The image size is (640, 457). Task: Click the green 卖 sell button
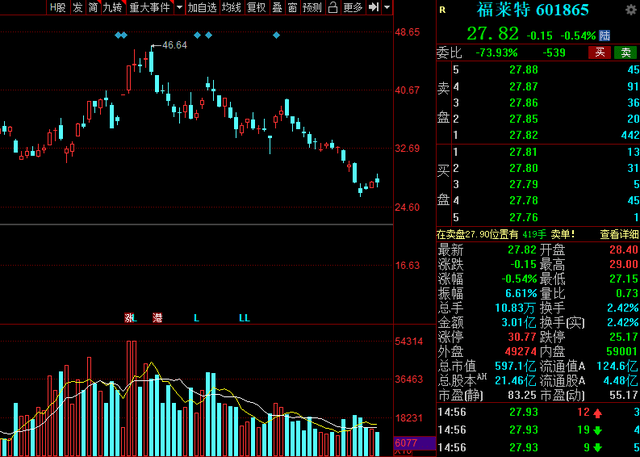pos(625,52)
